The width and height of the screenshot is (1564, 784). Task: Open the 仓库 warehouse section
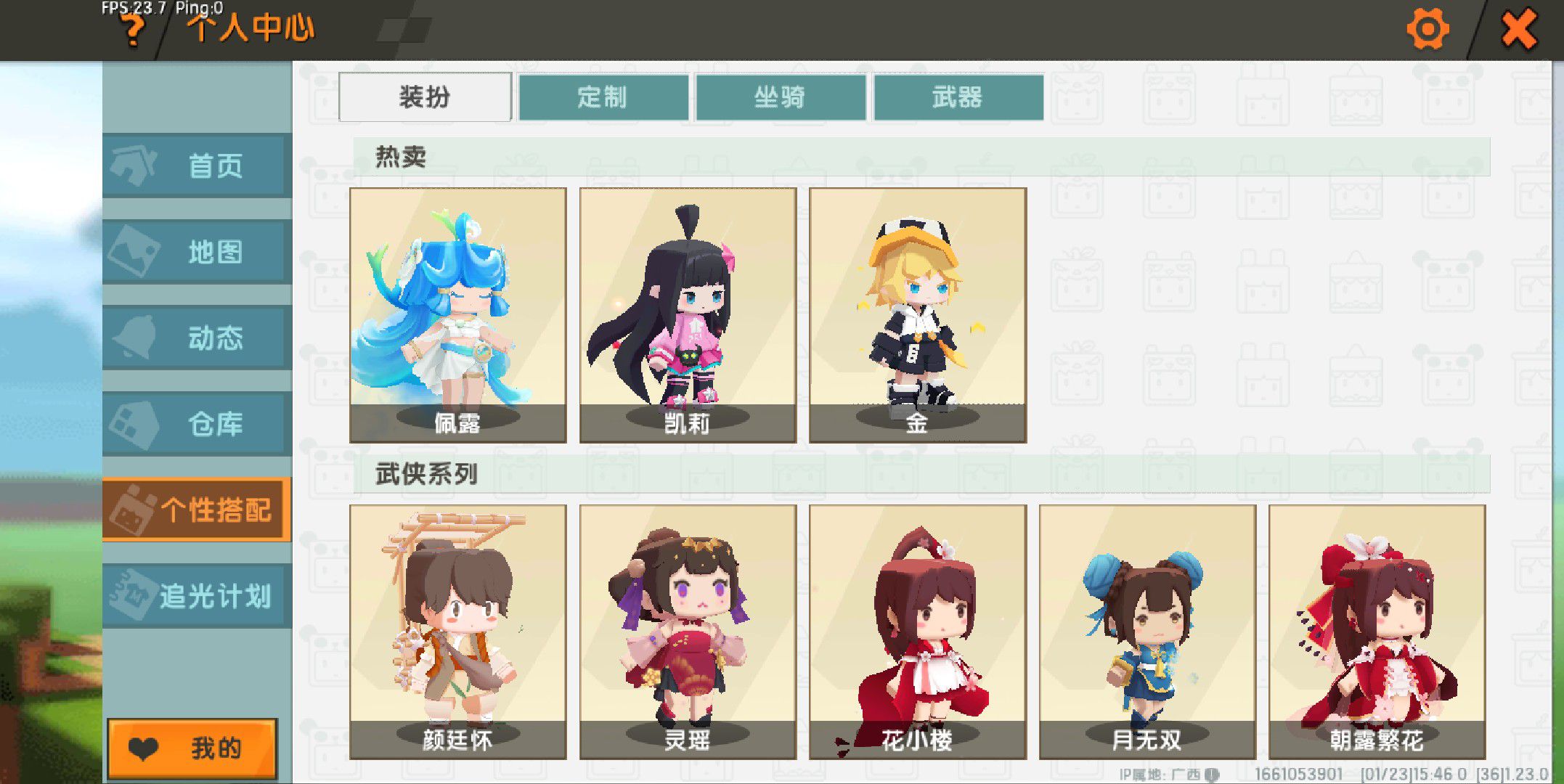click(x=197, y=424)
